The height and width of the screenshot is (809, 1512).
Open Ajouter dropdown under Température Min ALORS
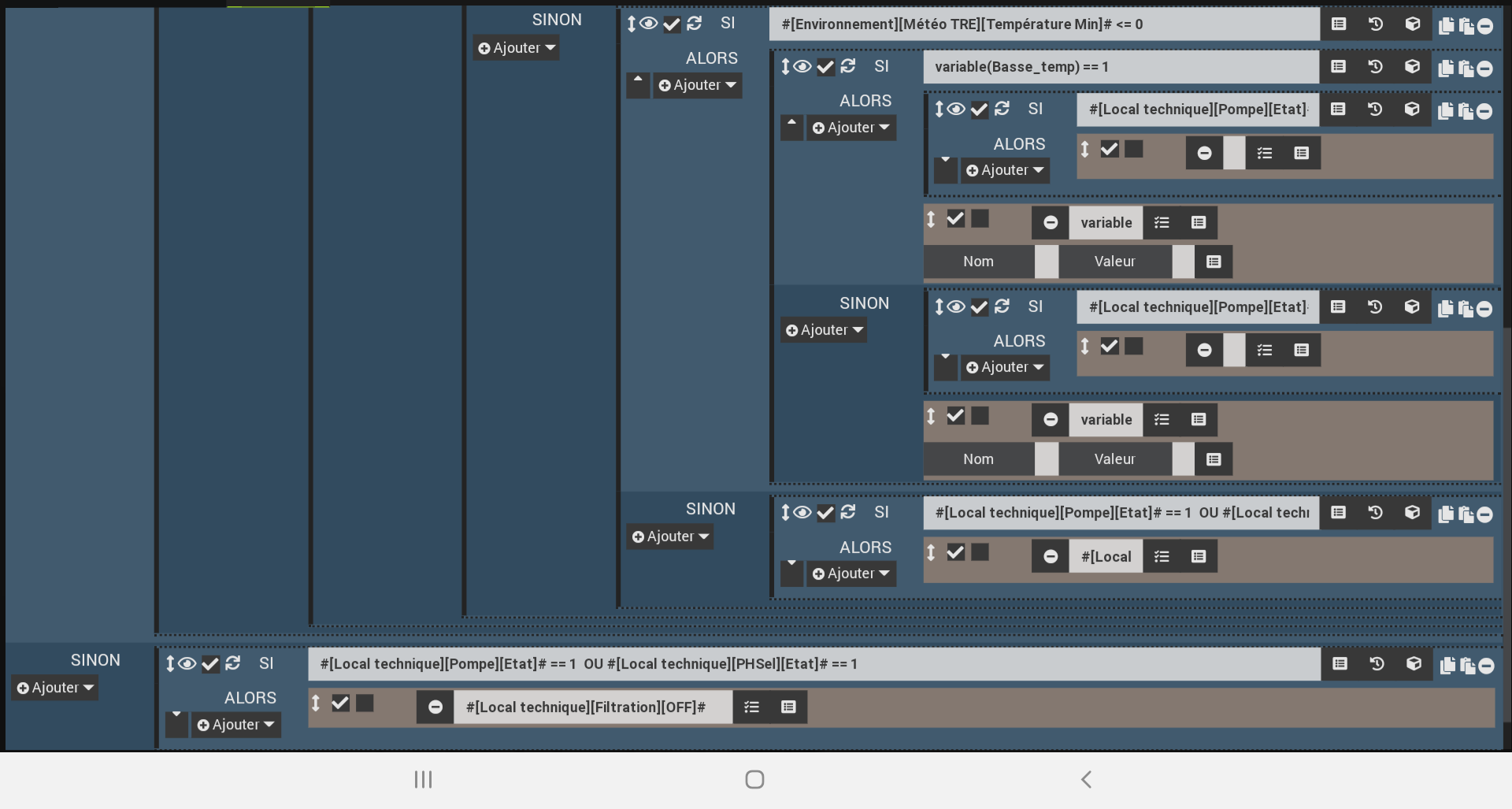[x=697, y=85]
